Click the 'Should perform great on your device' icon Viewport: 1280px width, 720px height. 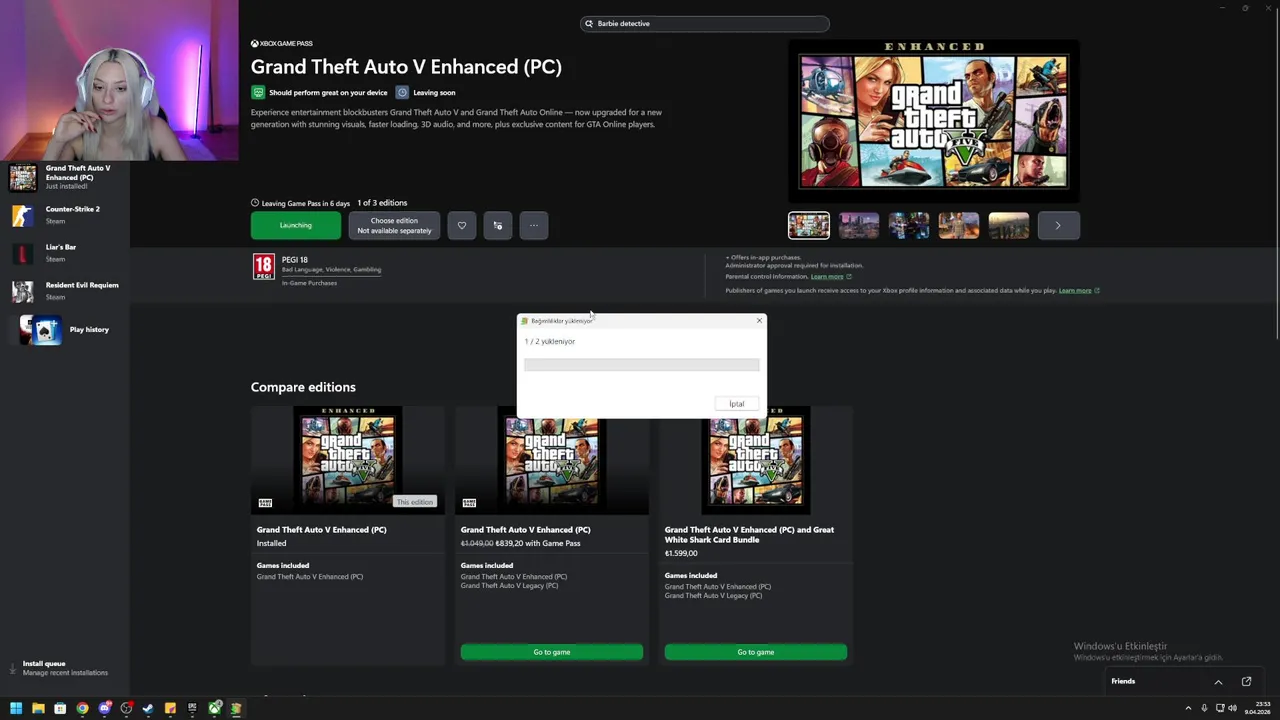(x=258, y=92)
